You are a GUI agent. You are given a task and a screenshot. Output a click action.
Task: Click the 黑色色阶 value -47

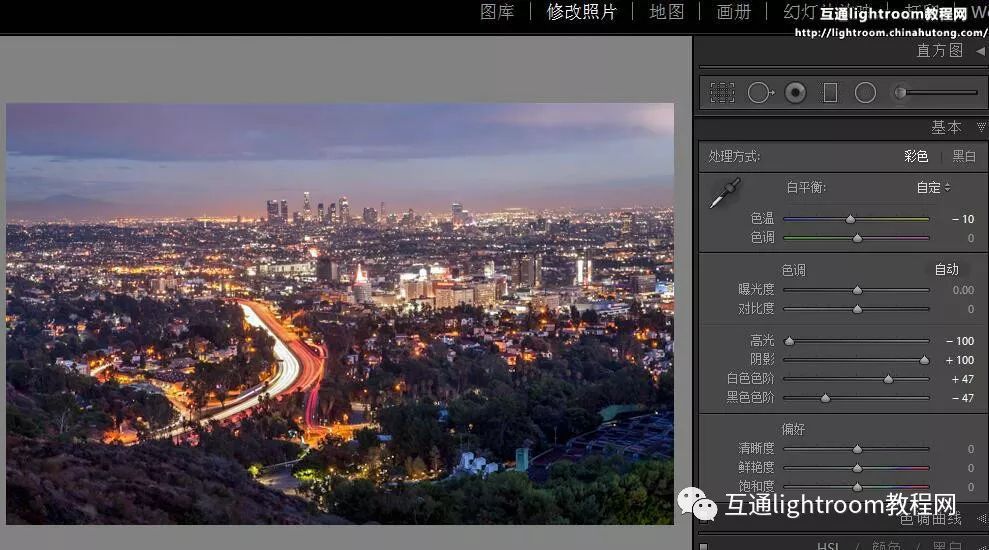point(963,398)
